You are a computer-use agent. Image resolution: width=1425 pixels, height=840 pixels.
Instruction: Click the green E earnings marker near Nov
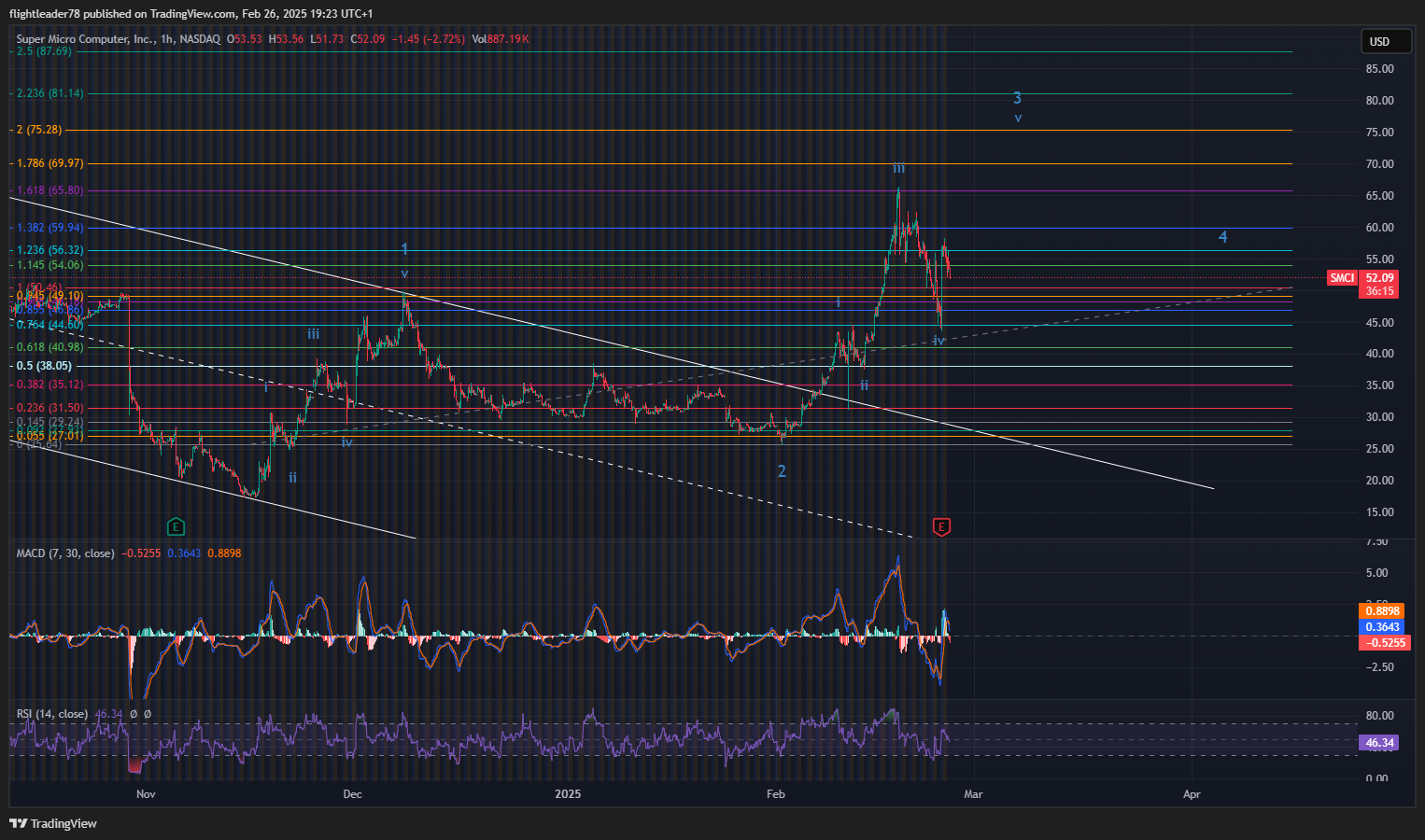click(x=176, y=526)
